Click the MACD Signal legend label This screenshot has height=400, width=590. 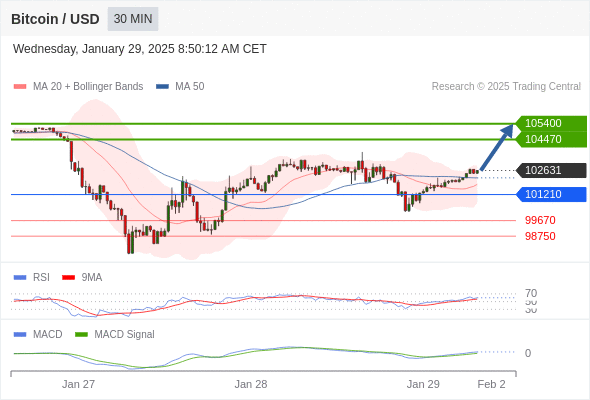pos(125,335)
